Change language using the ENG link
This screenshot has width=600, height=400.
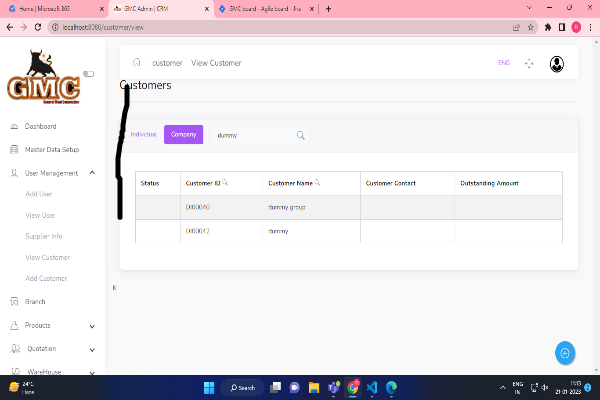[x=503, y=63]
